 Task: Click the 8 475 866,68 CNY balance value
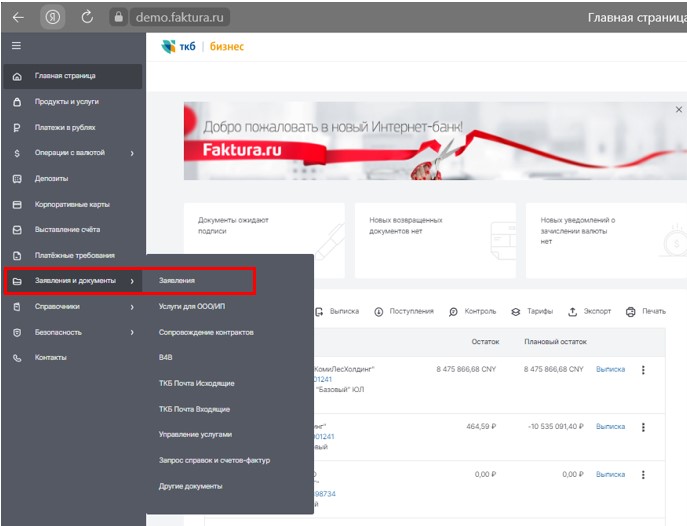[x=466, y=369]
